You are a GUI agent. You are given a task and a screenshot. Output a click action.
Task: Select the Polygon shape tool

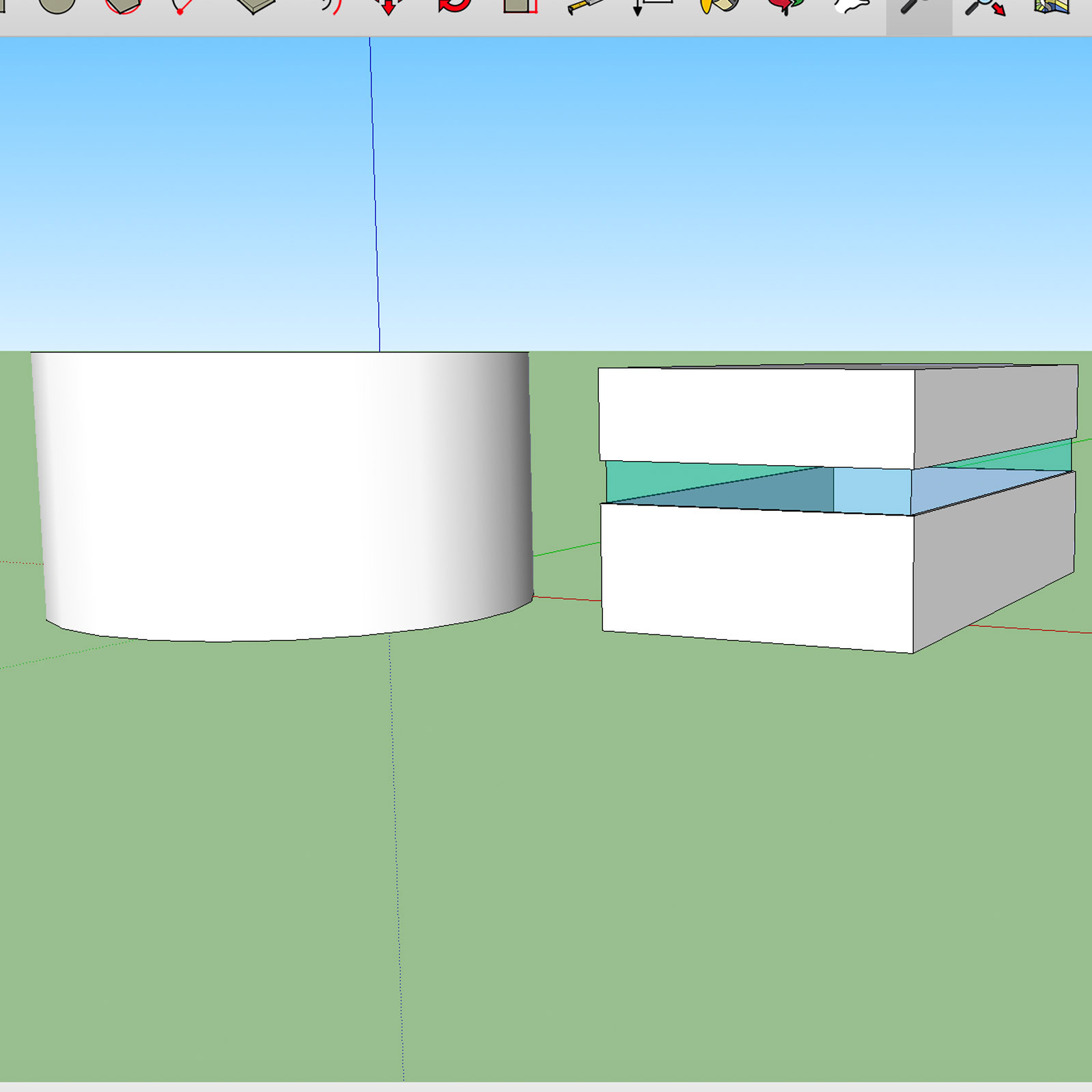(123, 5)
